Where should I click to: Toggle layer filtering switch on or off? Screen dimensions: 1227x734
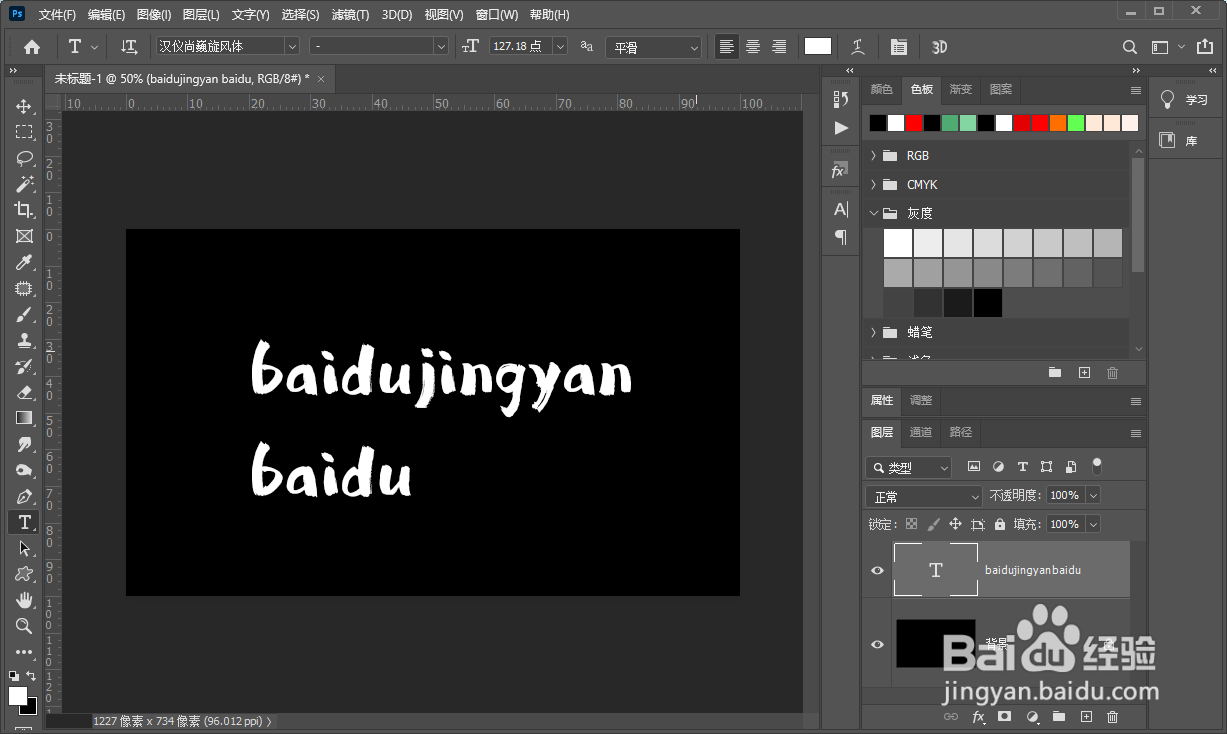pos(1097,466)
